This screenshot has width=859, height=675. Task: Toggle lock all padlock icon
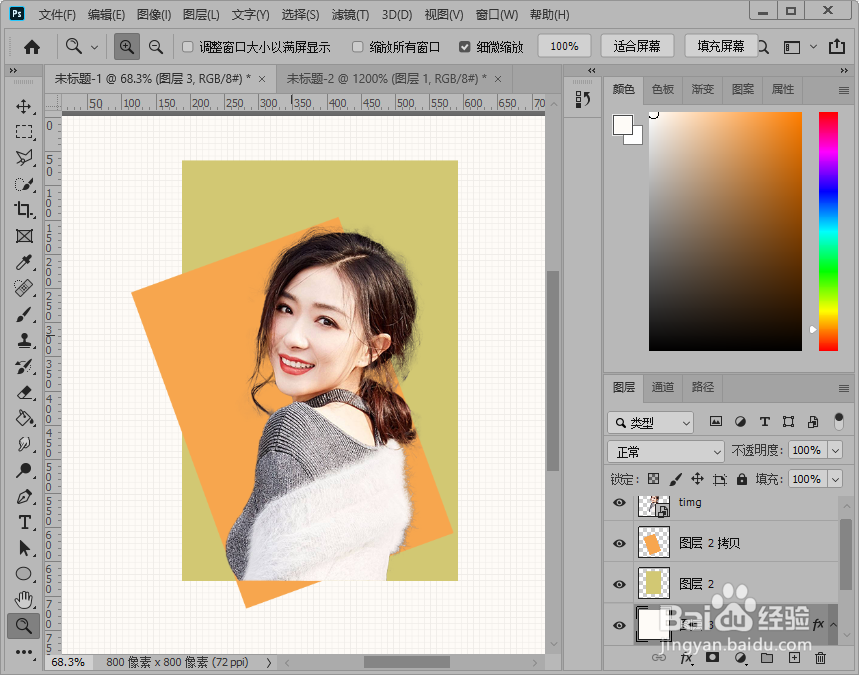pyautogui.click(x=742, y=479)
